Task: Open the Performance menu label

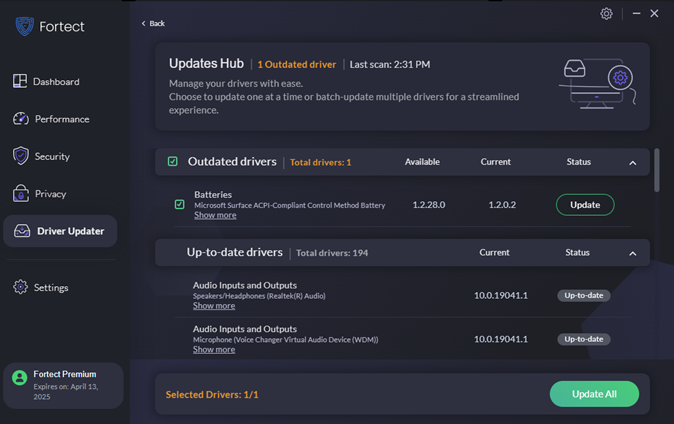Action: coord(62,119)
